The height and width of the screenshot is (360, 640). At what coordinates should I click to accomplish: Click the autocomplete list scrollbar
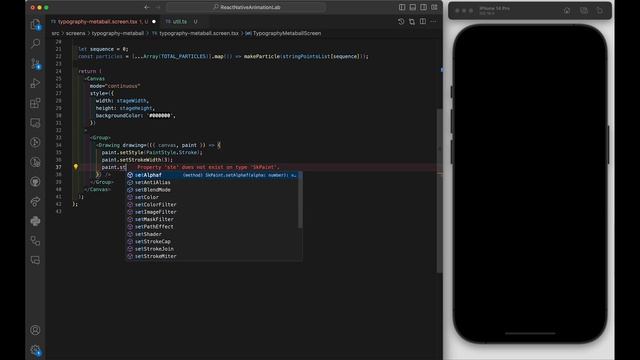point(300,200)
